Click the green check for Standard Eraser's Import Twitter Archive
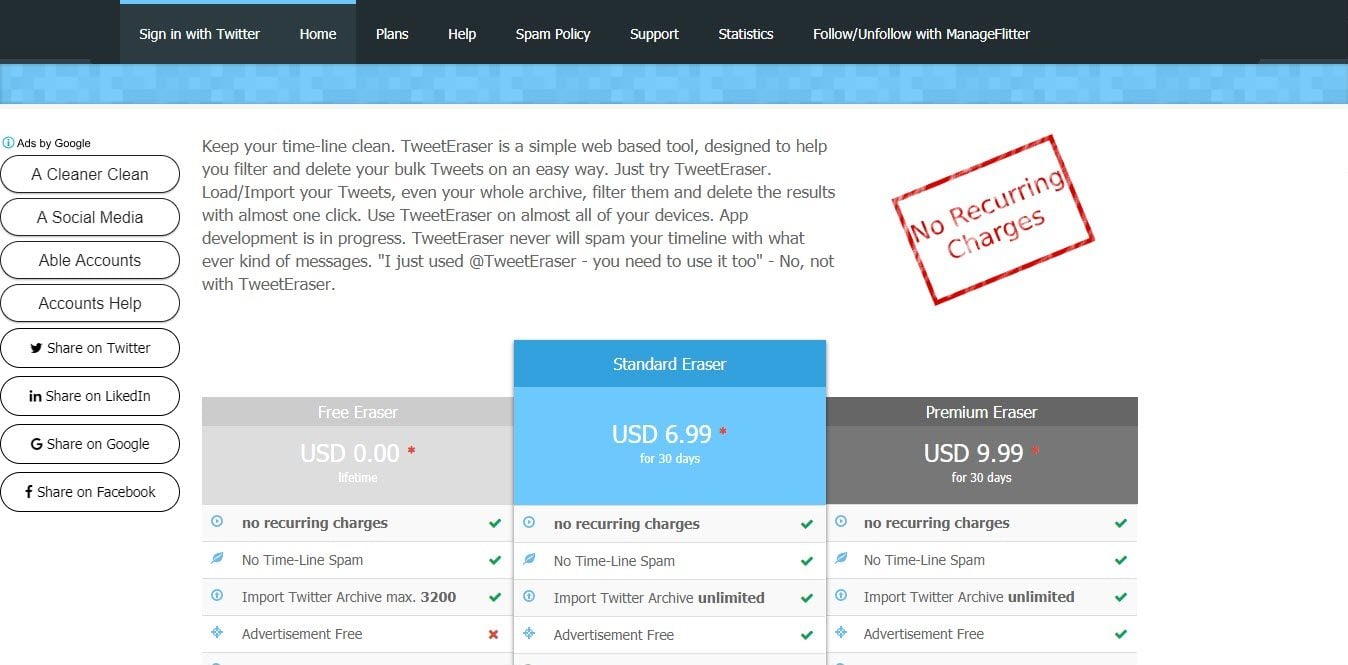 tap(807, 598)
